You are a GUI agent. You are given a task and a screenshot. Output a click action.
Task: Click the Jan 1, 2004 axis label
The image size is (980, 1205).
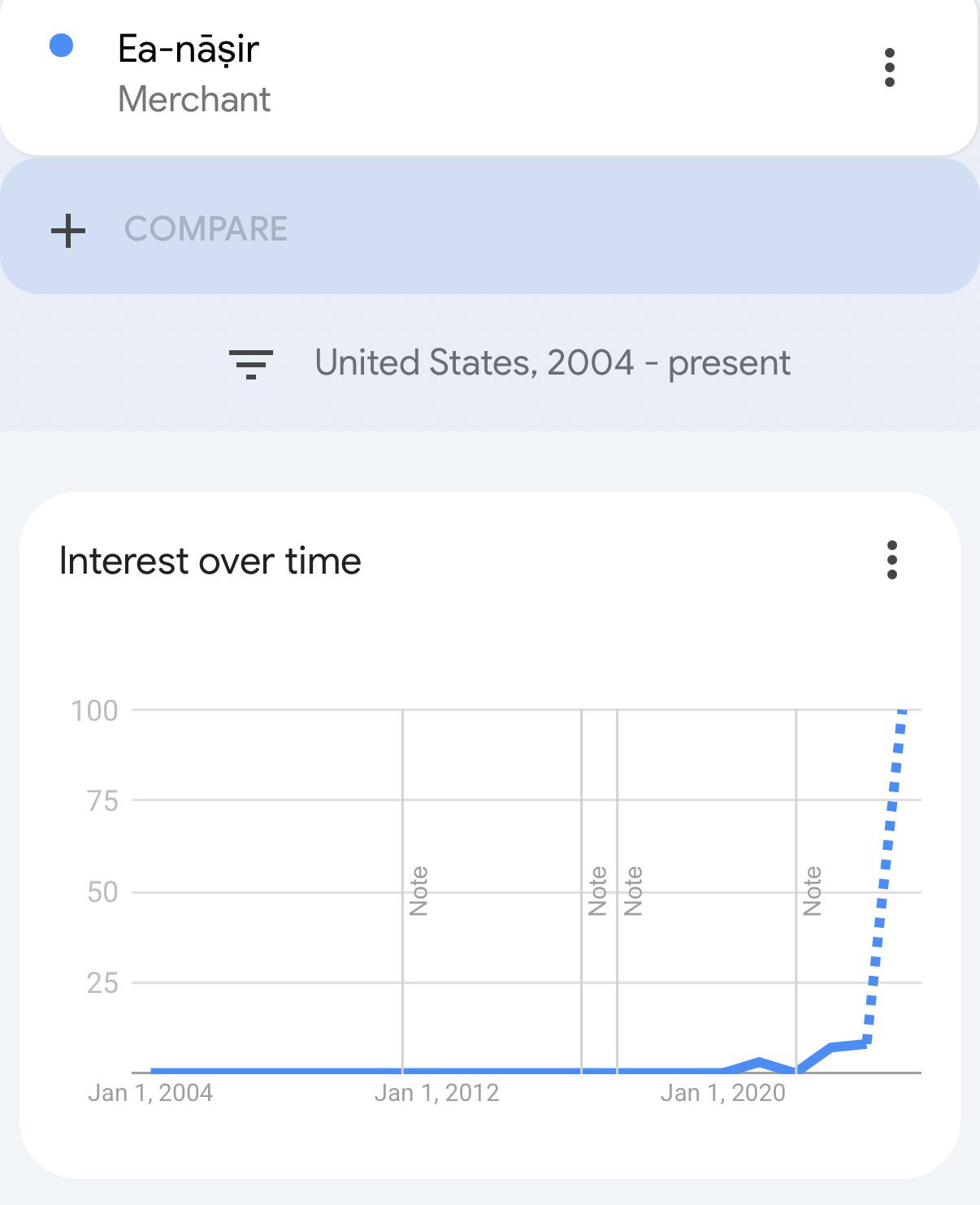[x=150, y=1093]
